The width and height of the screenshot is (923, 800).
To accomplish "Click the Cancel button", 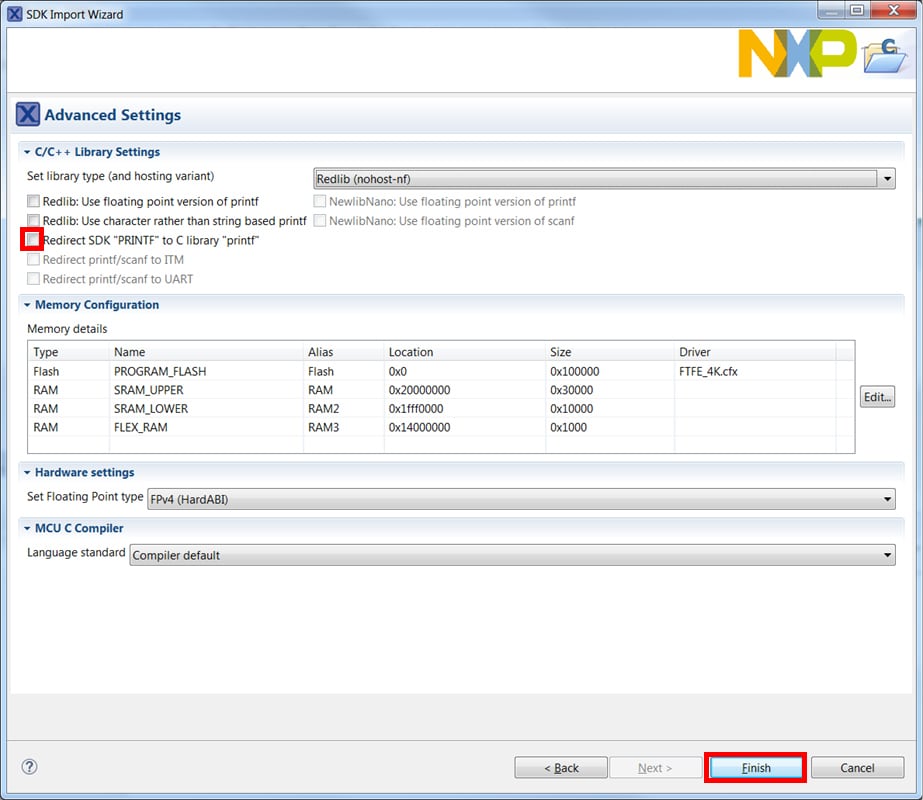I will click(x=857, y=768).
